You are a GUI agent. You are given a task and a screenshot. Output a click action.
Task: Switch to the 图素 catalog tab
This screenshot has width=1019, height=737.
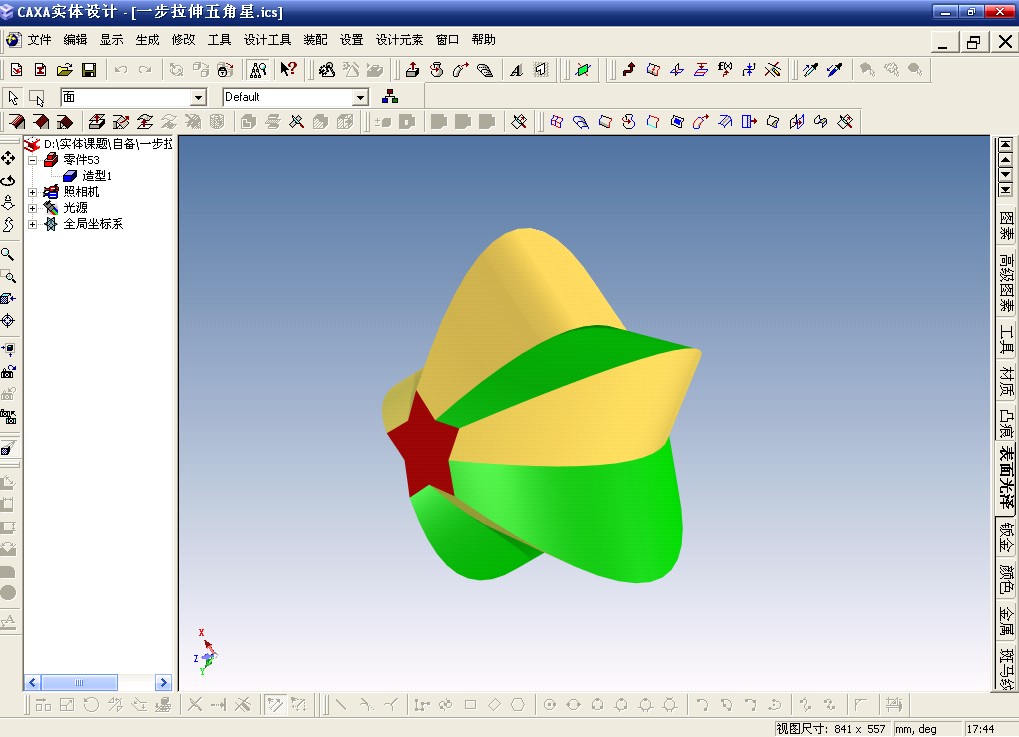pos(1006,225)
